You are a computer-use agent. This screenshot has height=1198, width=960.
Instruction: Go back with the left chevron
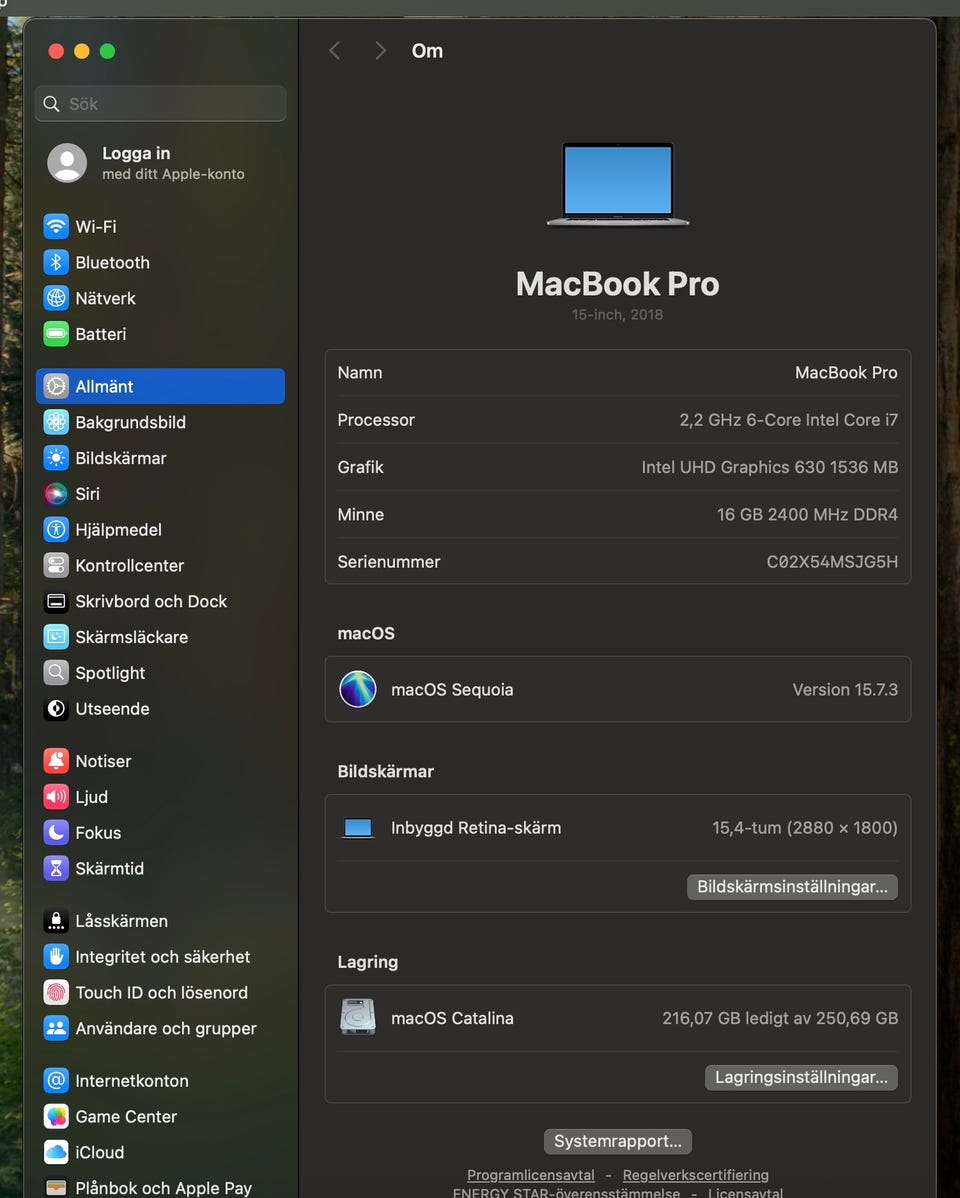pyautogui.click(x=335, y=51)
